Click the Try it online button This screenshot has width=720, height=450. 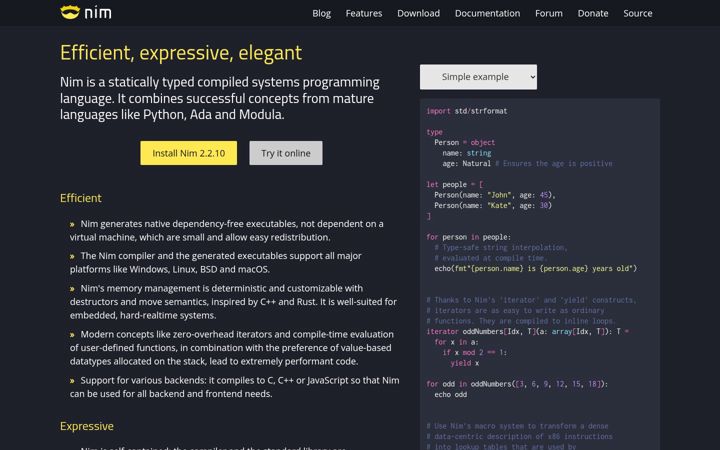click(286, 153)
